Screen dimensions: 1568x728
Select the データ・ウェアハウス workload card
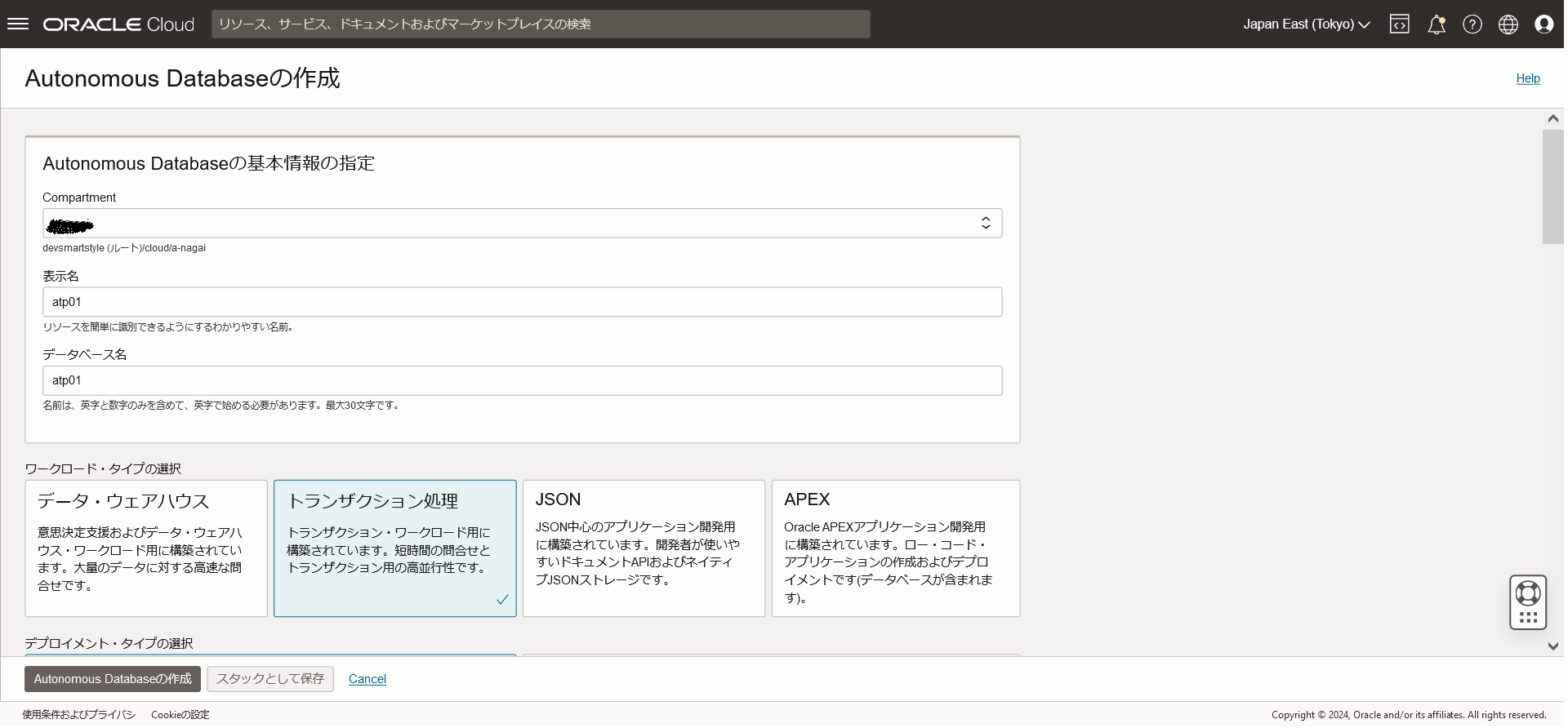click(x=146, y=548)
